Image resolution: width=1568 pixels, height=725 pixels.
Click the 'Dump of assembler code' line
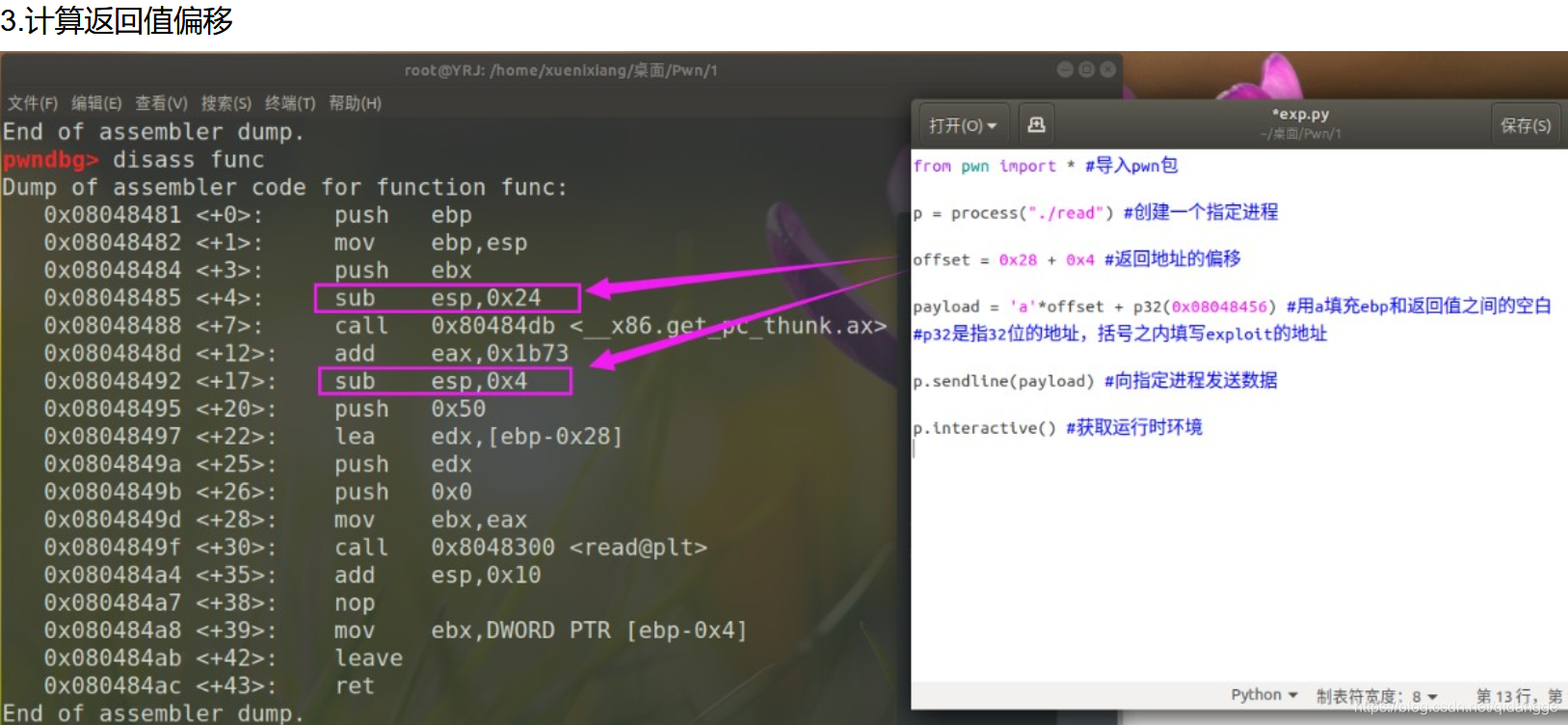(285, 187)
